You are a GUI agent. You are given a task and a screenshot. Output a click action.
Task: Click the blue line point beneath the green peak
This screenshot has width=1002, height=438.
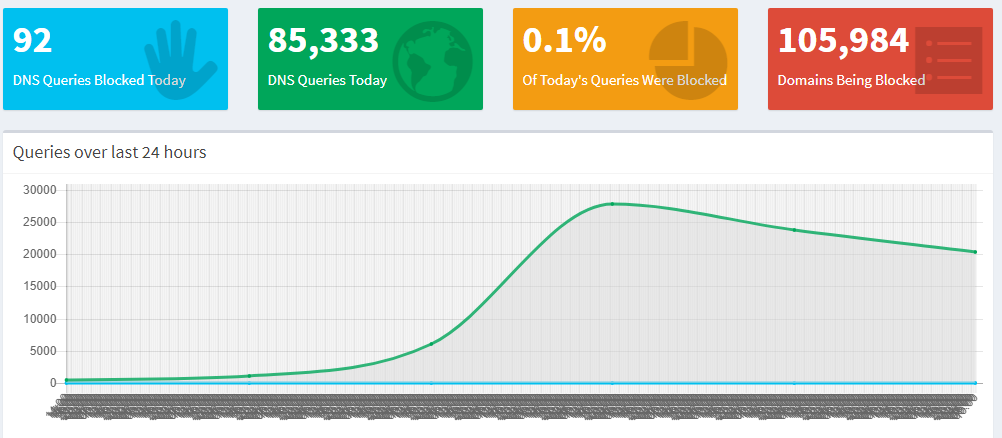(x=612, y=382)
